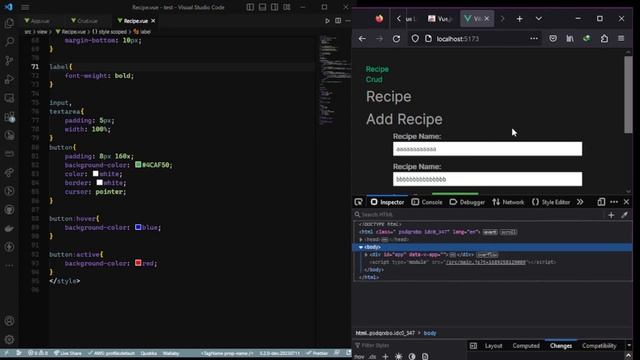Go back in Firefox

pyautogui.click(x=362, y=39)
